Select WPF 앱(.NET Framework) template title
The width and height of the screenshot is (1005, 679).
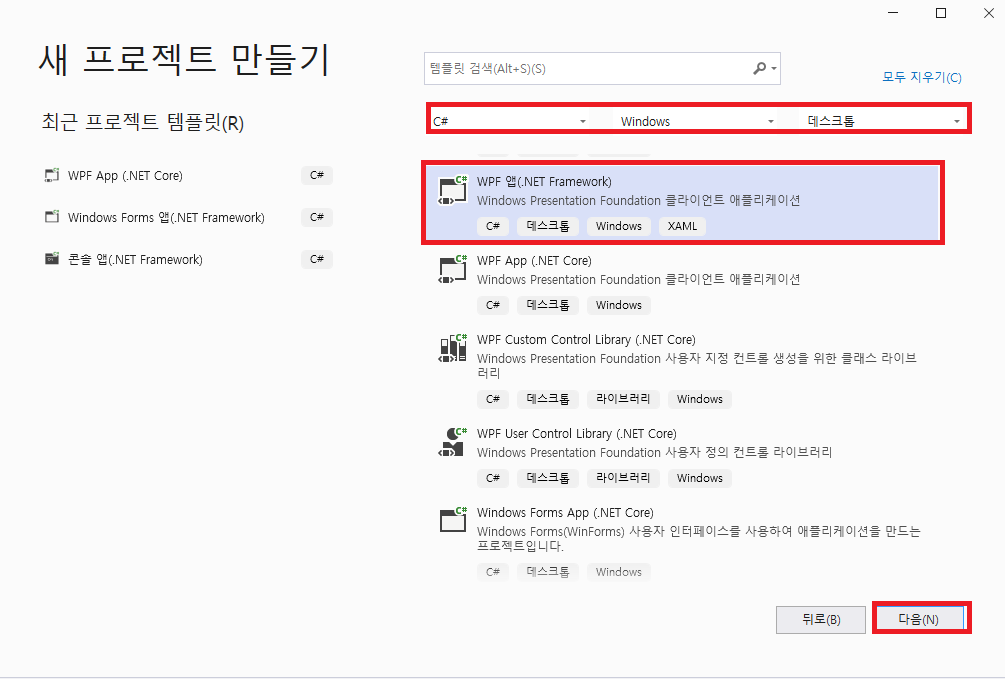544,181
